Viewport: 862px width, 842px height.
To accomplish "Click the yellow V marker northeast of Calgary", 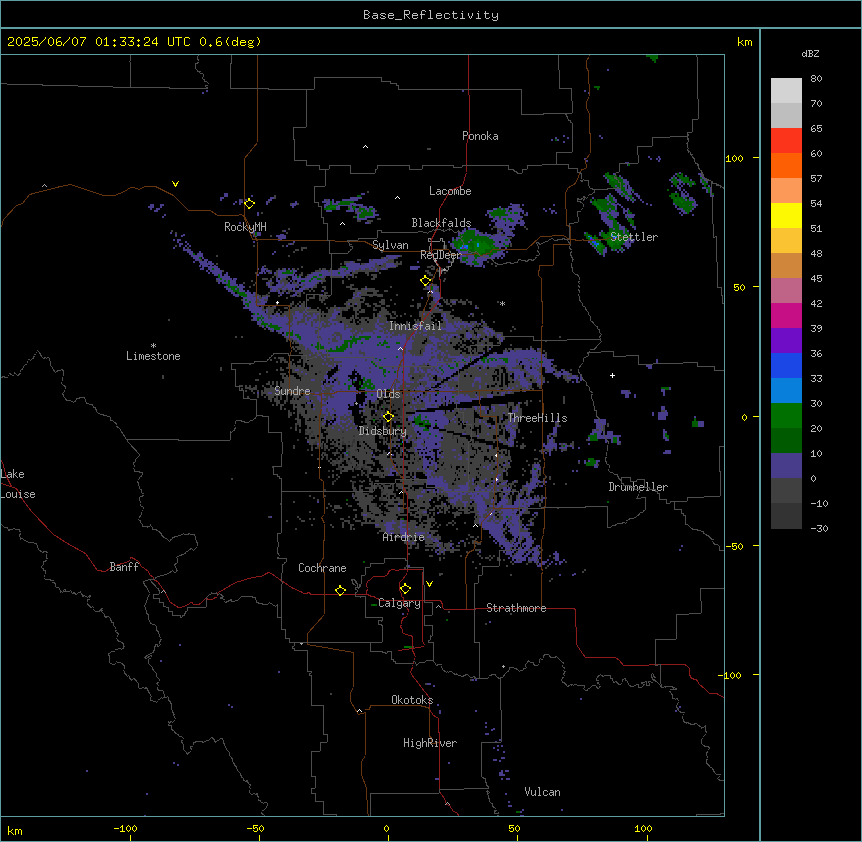I will click(429, 584).
